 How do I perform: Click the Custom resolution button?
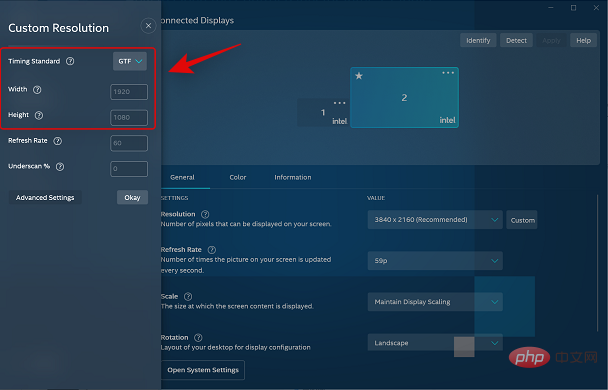tap(522, 220)
